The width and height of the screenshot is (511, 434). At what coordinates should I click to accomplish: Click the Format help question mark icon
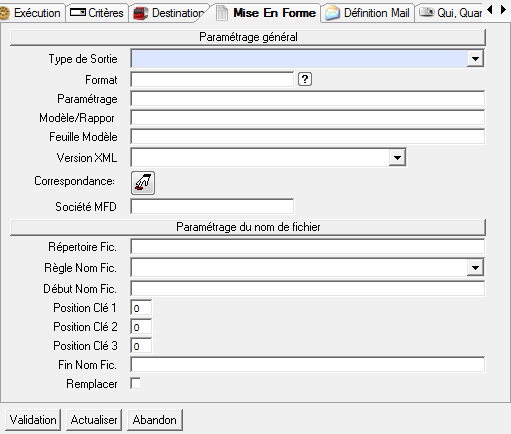305,79
